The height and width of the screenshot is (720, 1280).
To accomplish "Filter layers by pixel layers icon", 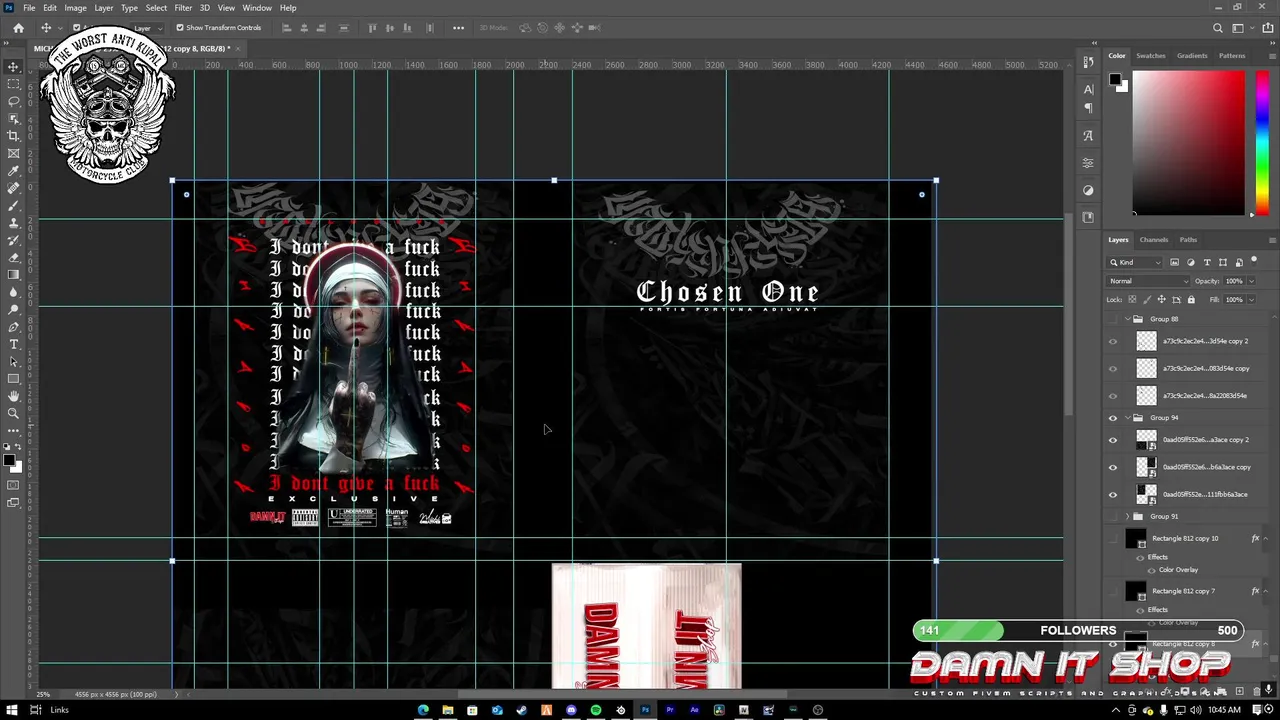I will pos(1175,262).
